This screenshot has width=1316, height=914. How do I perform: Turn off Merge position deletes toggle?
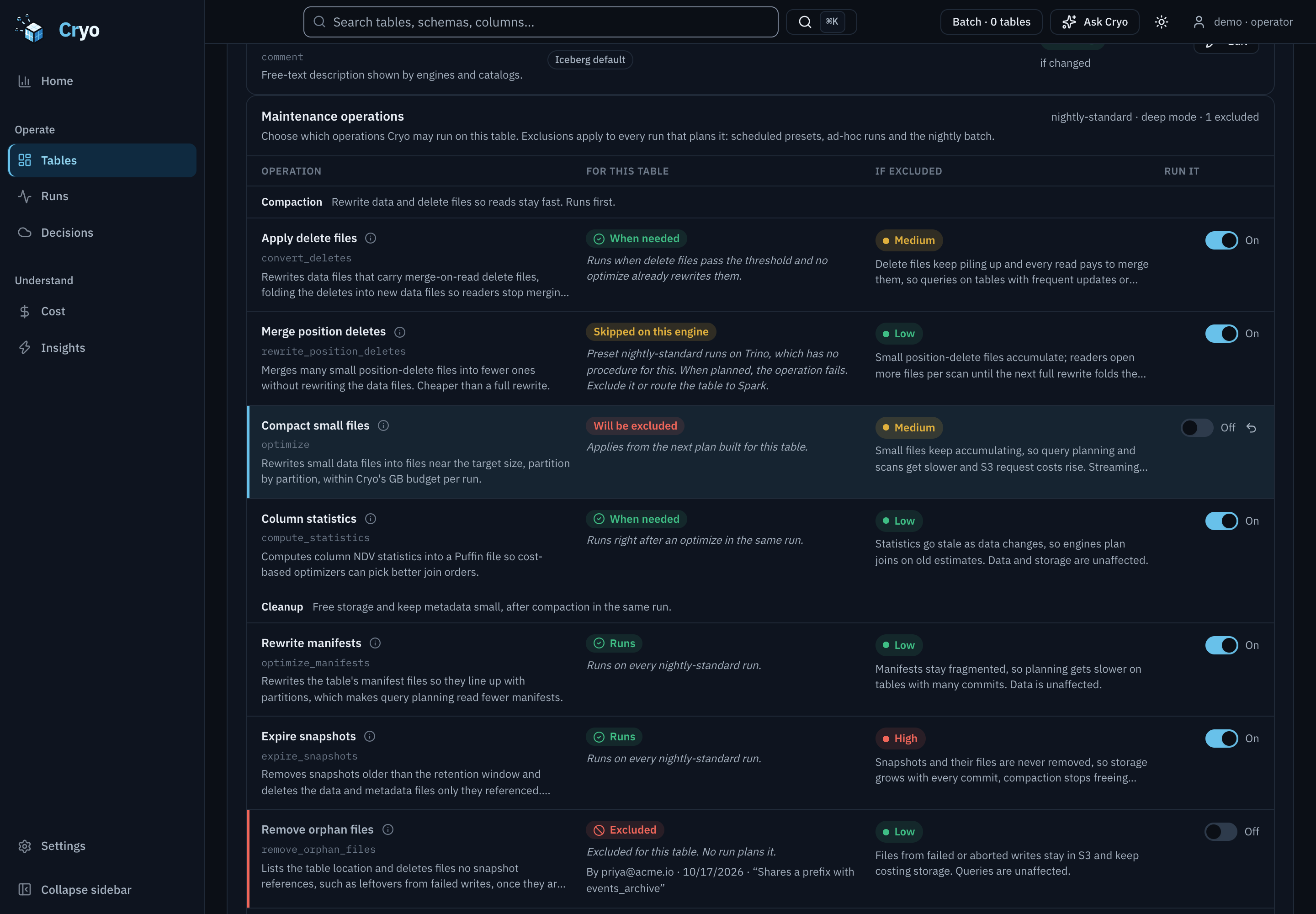(1221, 334)
